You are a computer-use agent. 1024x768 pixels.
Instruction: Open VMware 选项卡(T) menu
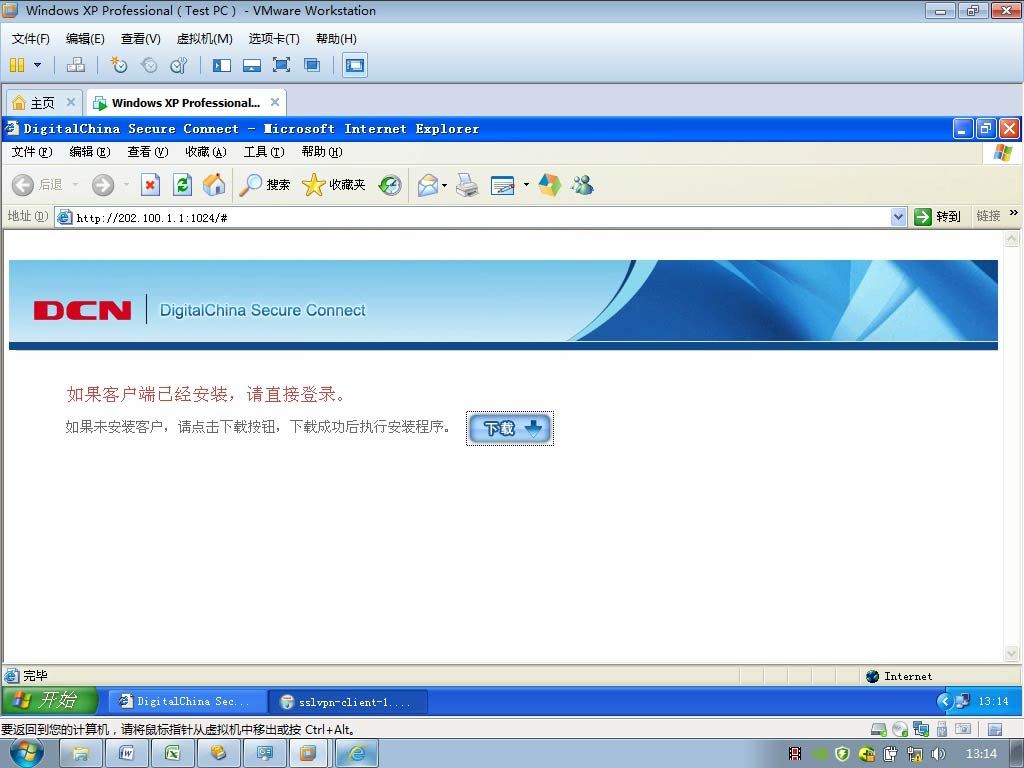274,39
